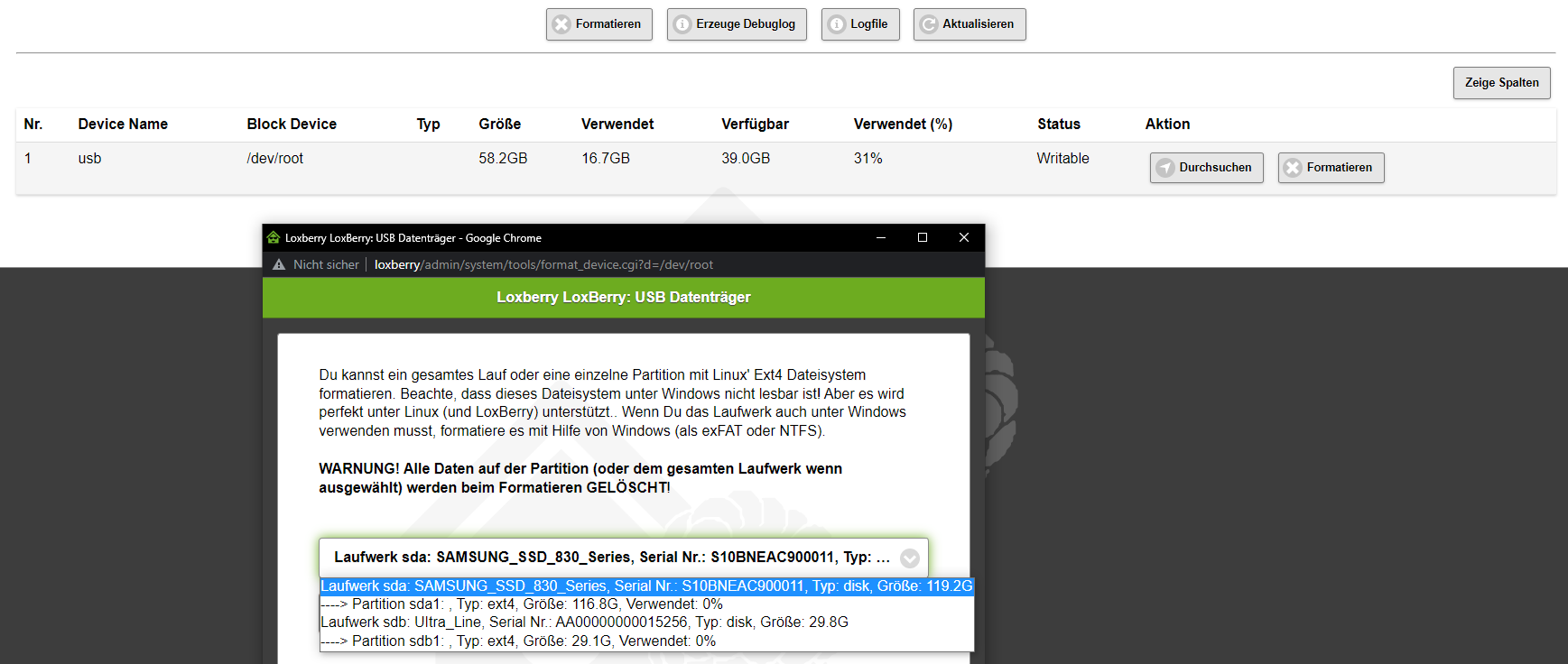1568x664 pixels.
Task: Click the Block Device column header
Action: tap(292, 124)
